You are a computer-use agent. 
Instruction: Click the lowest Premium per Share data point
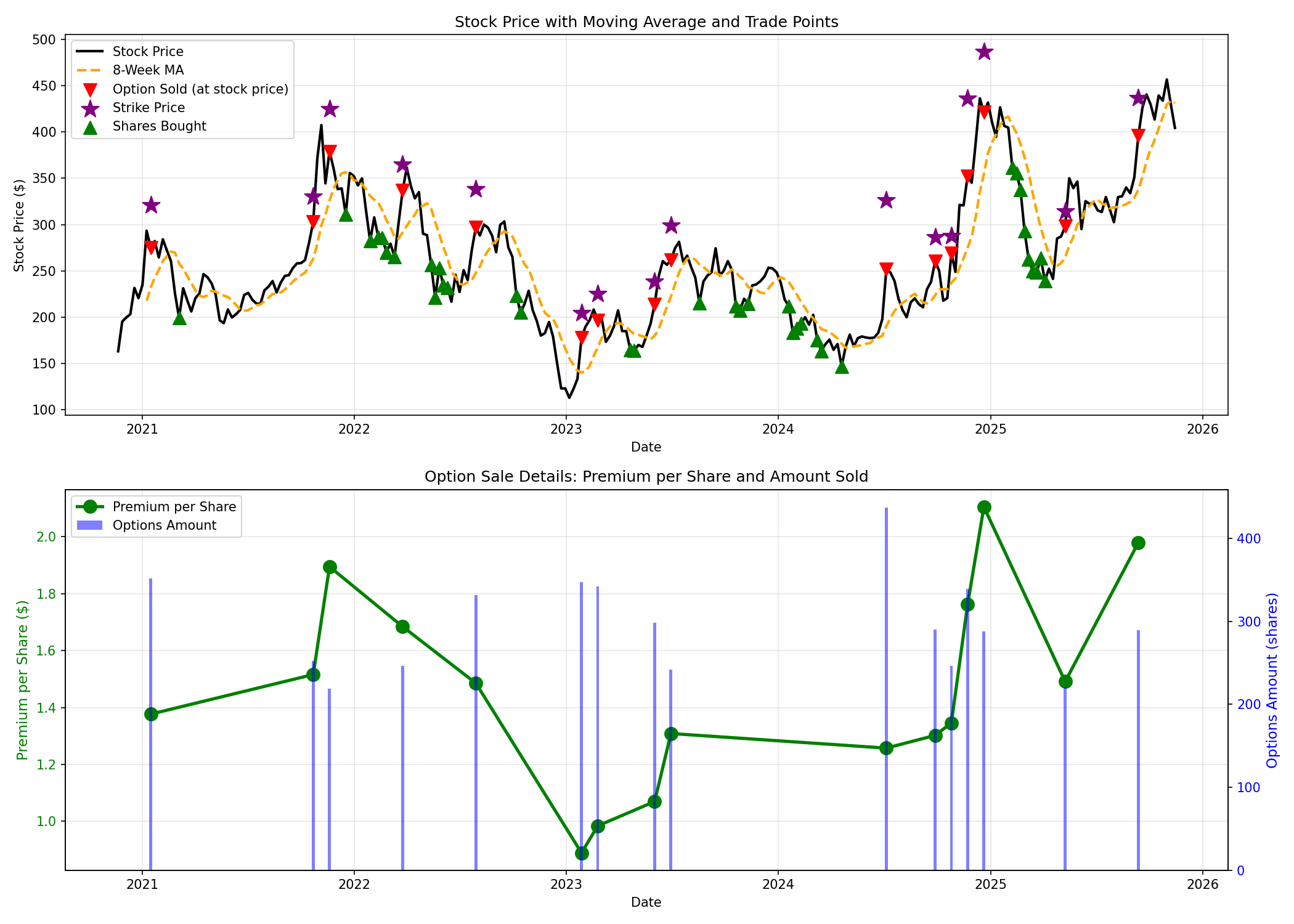pos(582,853)
